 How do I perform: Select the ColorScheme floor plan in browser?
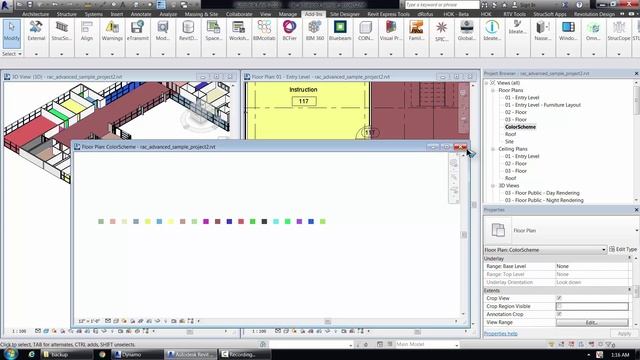pyautogui.click(x=520, y=127)
